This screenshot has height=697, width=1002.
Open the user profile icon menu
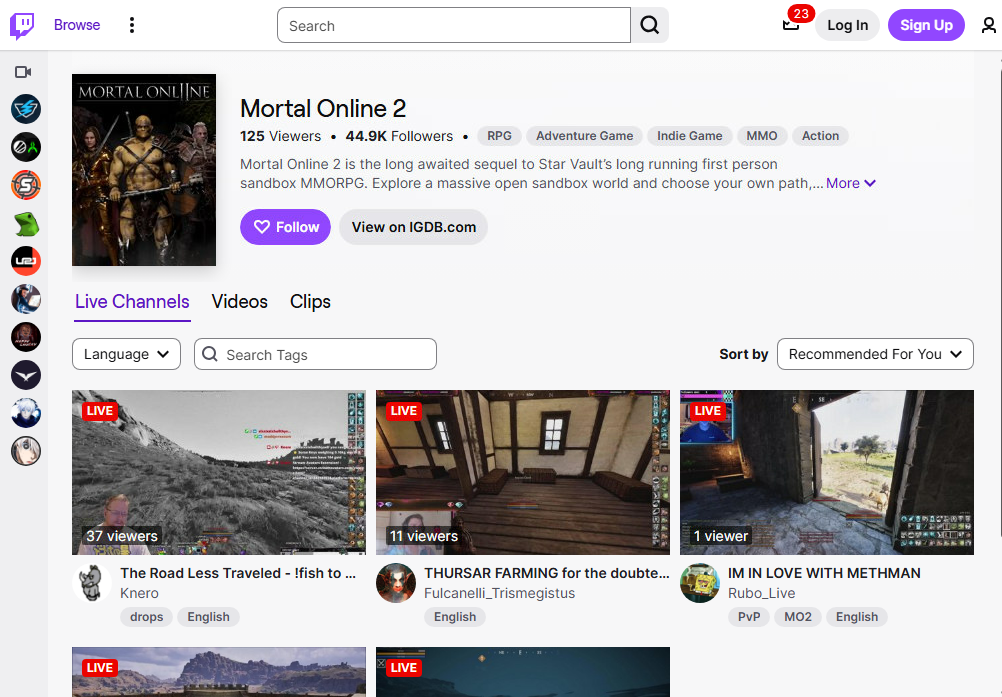pos(988,26)
